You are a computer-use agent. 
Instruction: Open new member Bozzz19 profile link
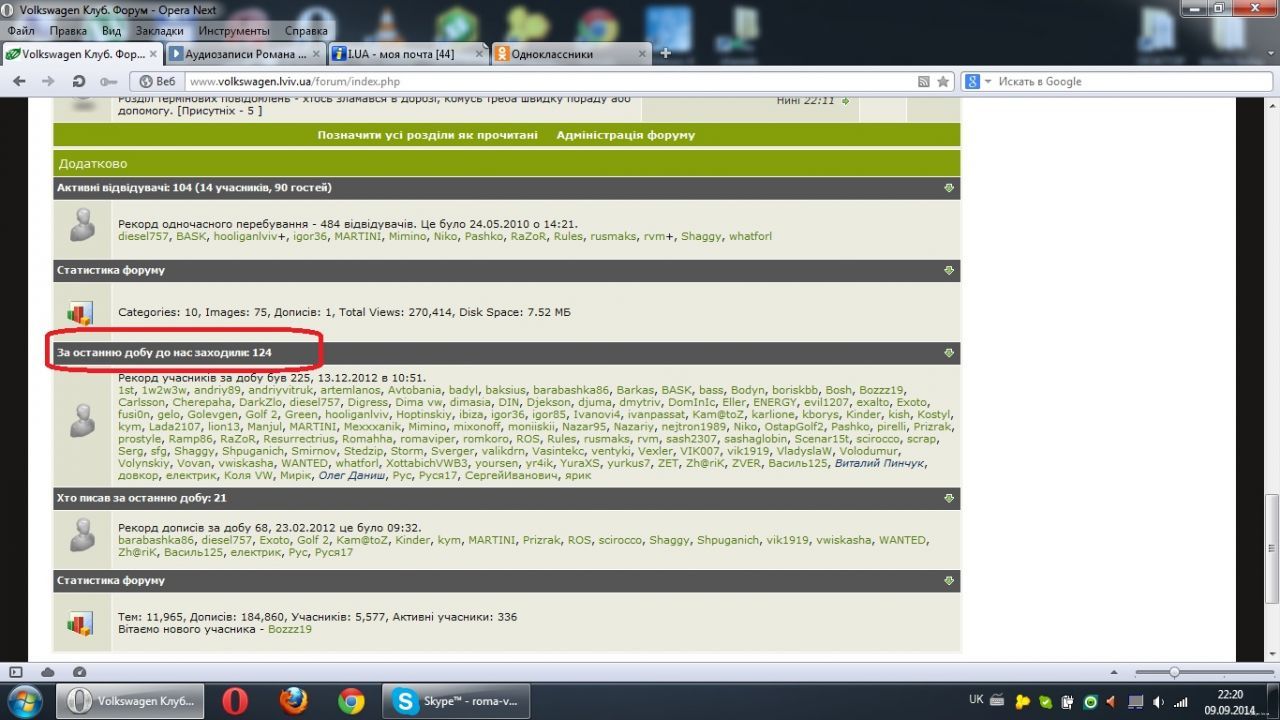pyautogui.click(x=290, y=629)
